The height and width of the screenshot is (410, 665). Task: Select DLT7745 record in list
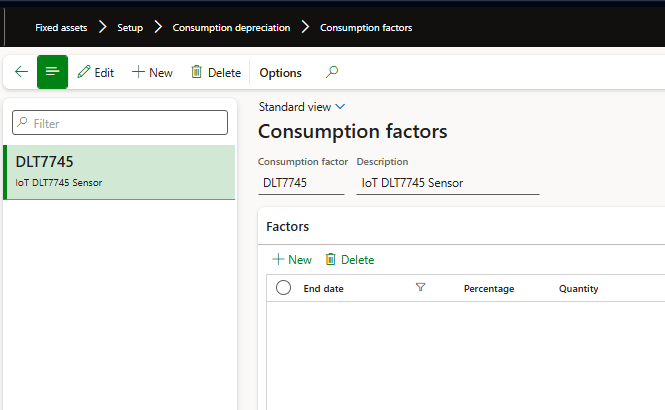point(120,171)
